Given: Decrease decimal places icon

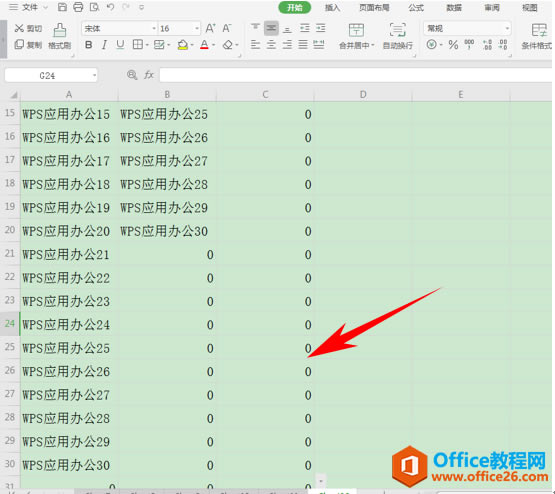Looking at the screenshot, I should point(503,45).
